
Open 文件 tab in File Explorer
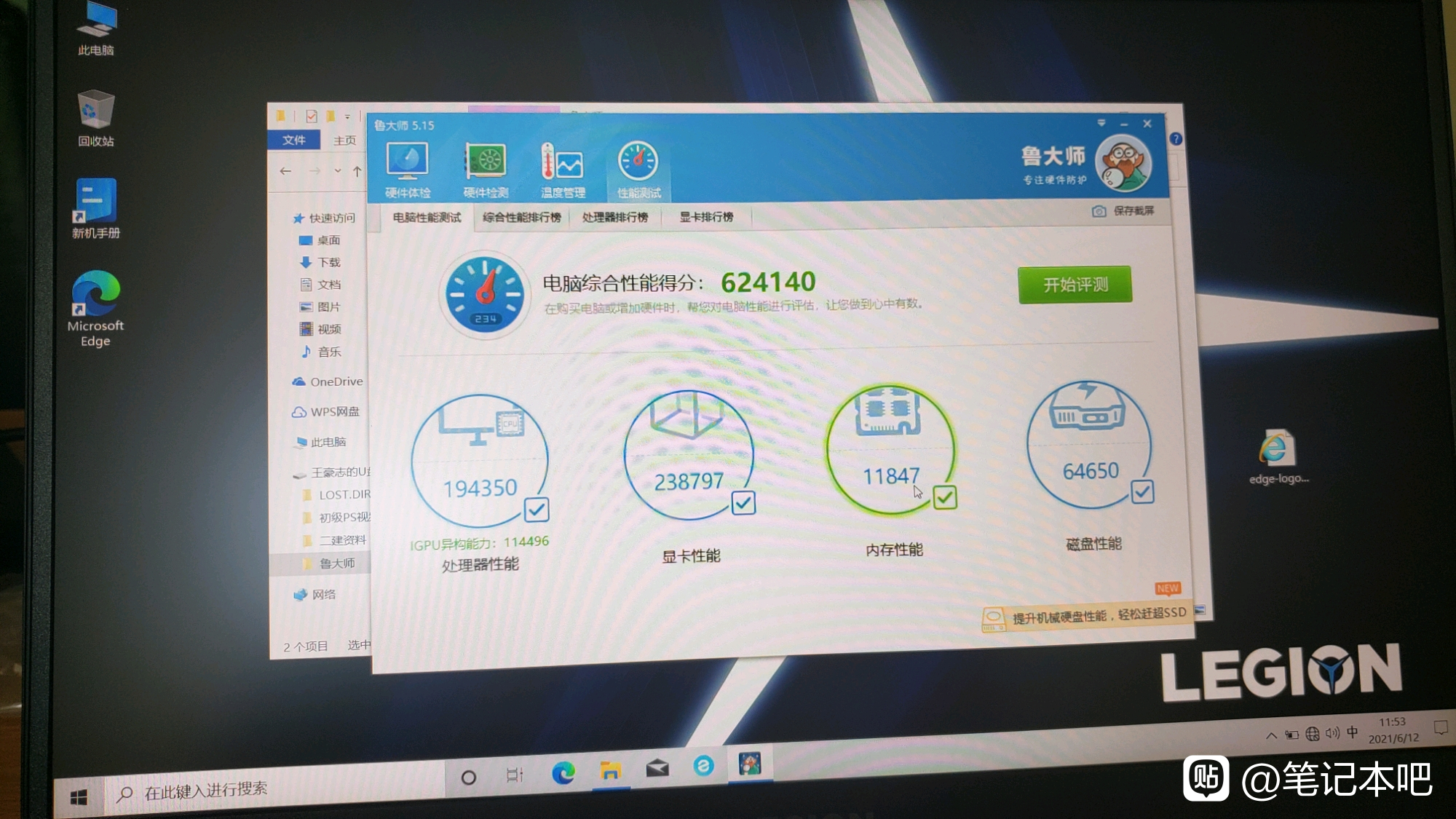tap(294, 140)
